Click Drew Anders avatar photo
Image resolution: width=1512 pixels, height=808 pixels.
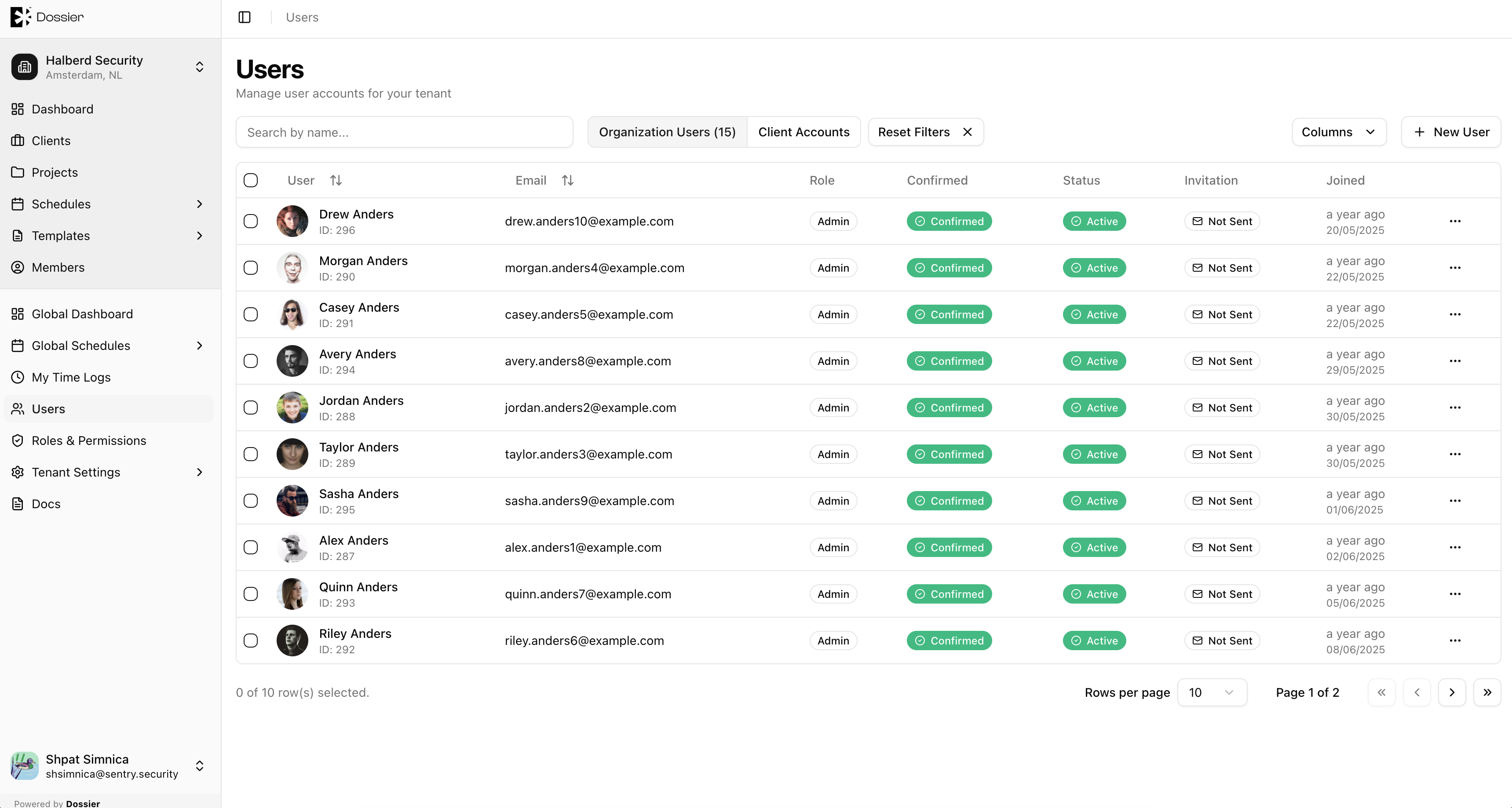pos(292,221)
